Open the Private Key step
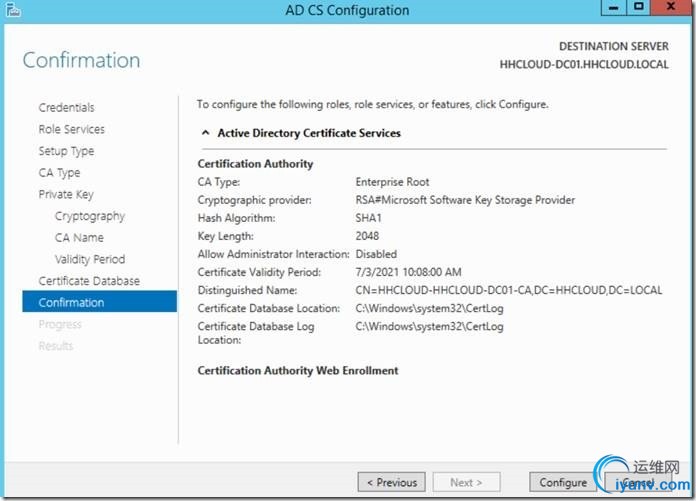Screen dimensions: 696x501 [x=66, y=195]
